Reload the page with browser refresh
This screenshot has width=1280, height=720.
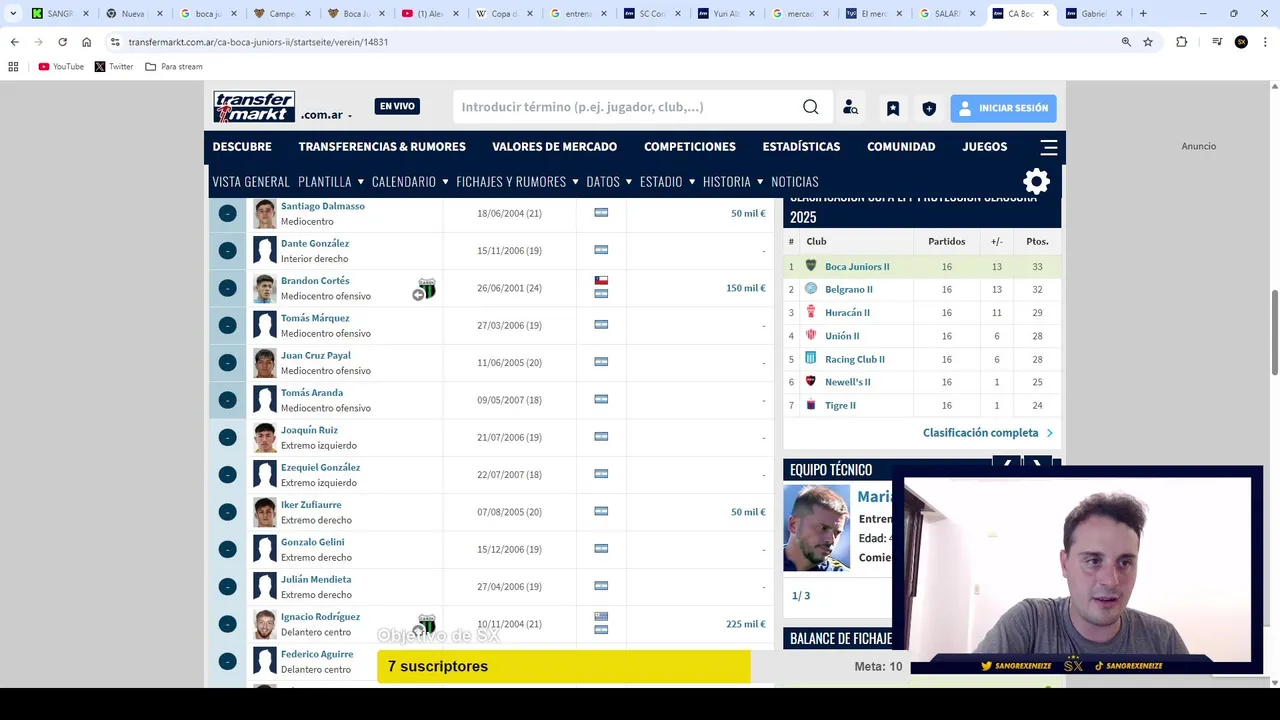tap(62, 42)
